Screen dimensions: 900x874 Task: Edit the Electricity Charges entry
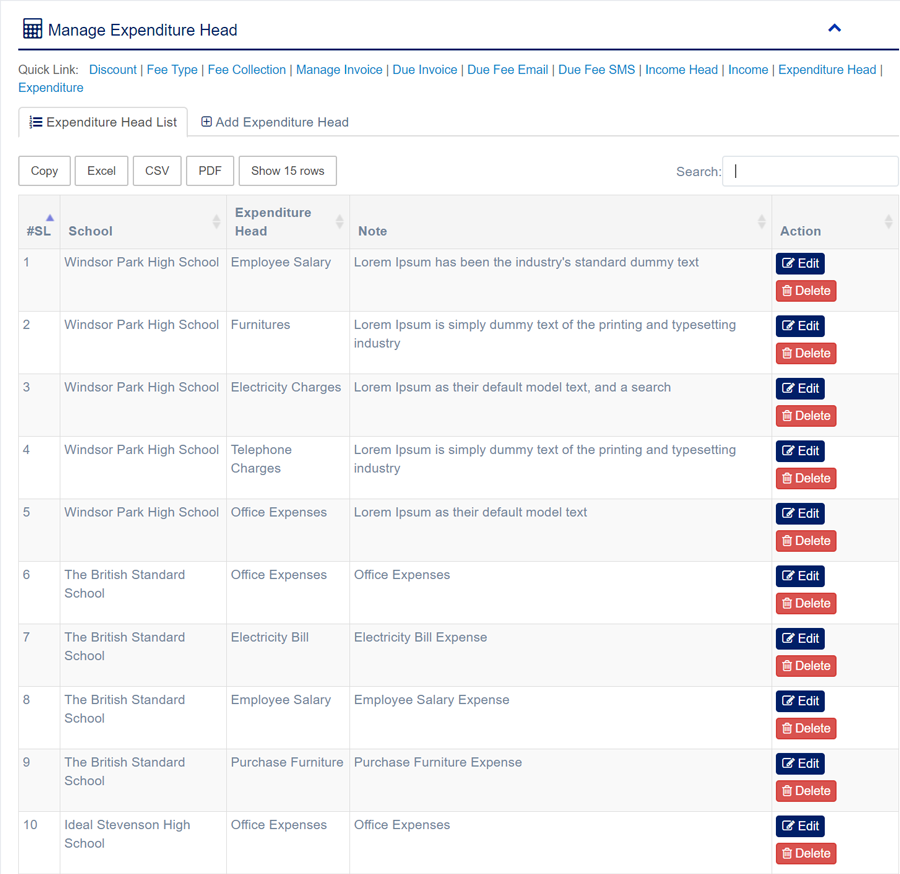(800, 389)
